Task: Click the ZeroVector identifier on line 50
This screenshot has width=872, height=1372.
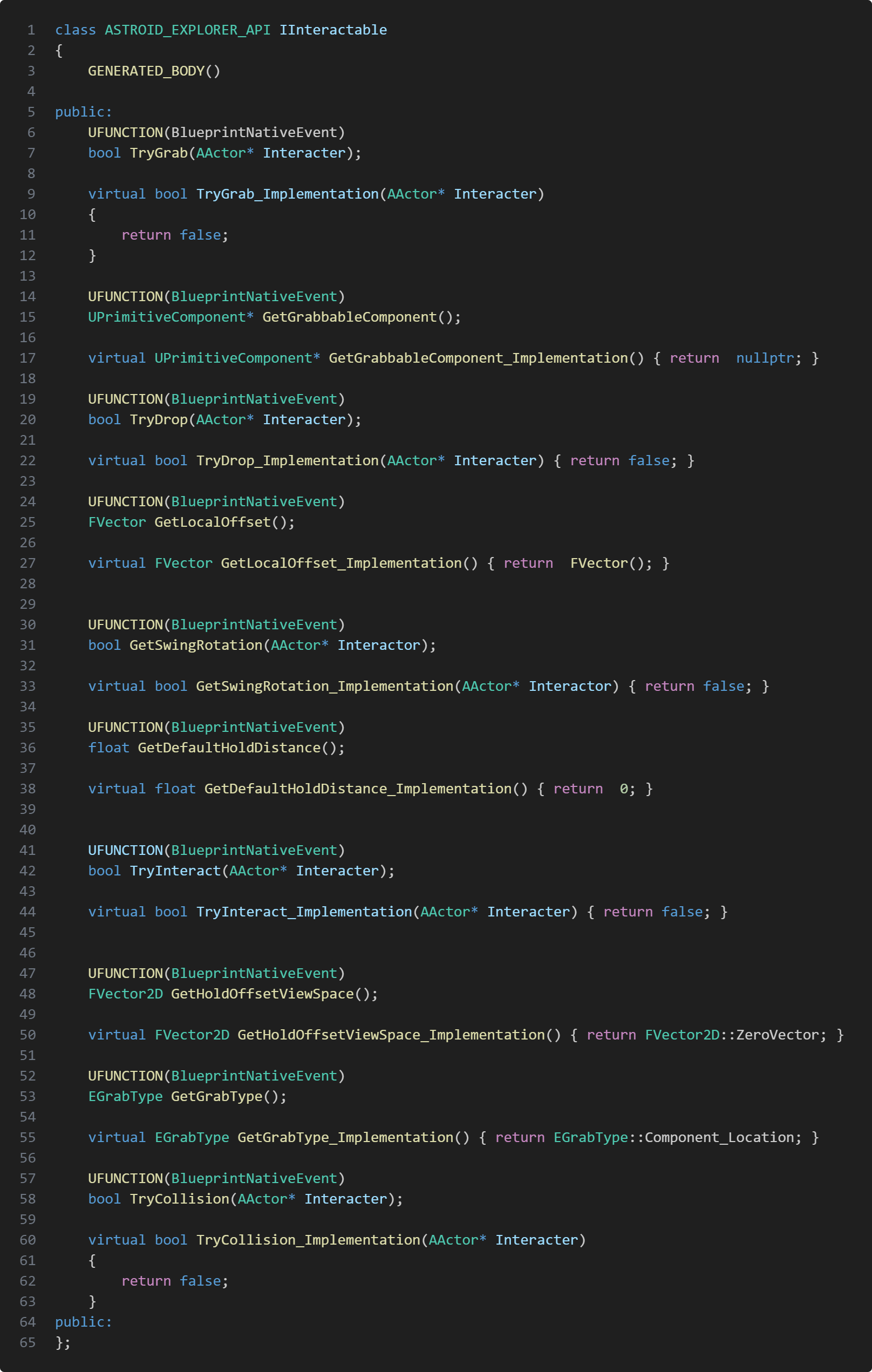Action: [777, 1035]
